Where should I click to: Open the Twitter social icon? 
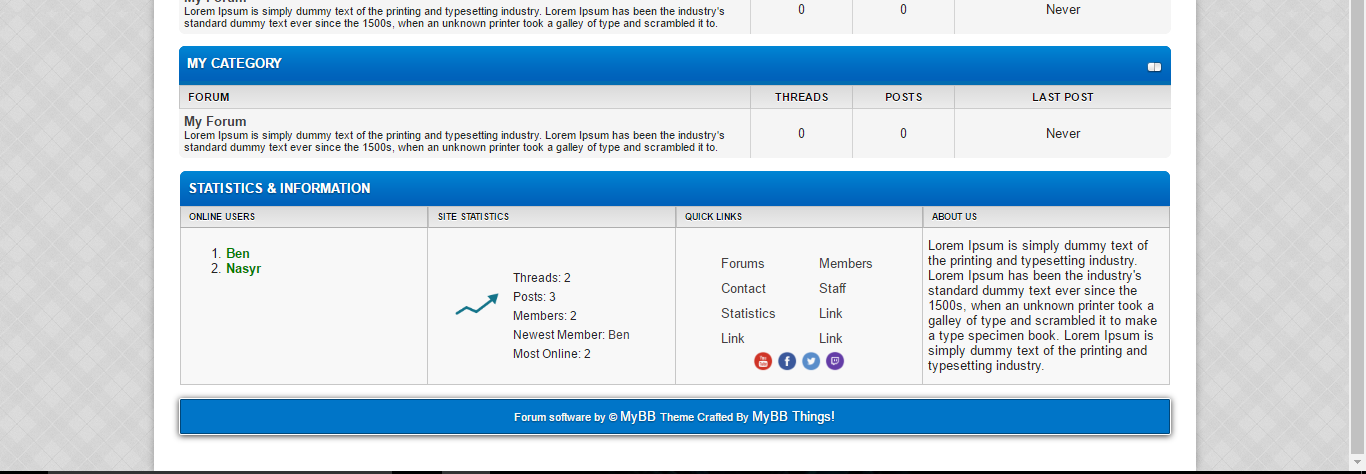point(811,361)
